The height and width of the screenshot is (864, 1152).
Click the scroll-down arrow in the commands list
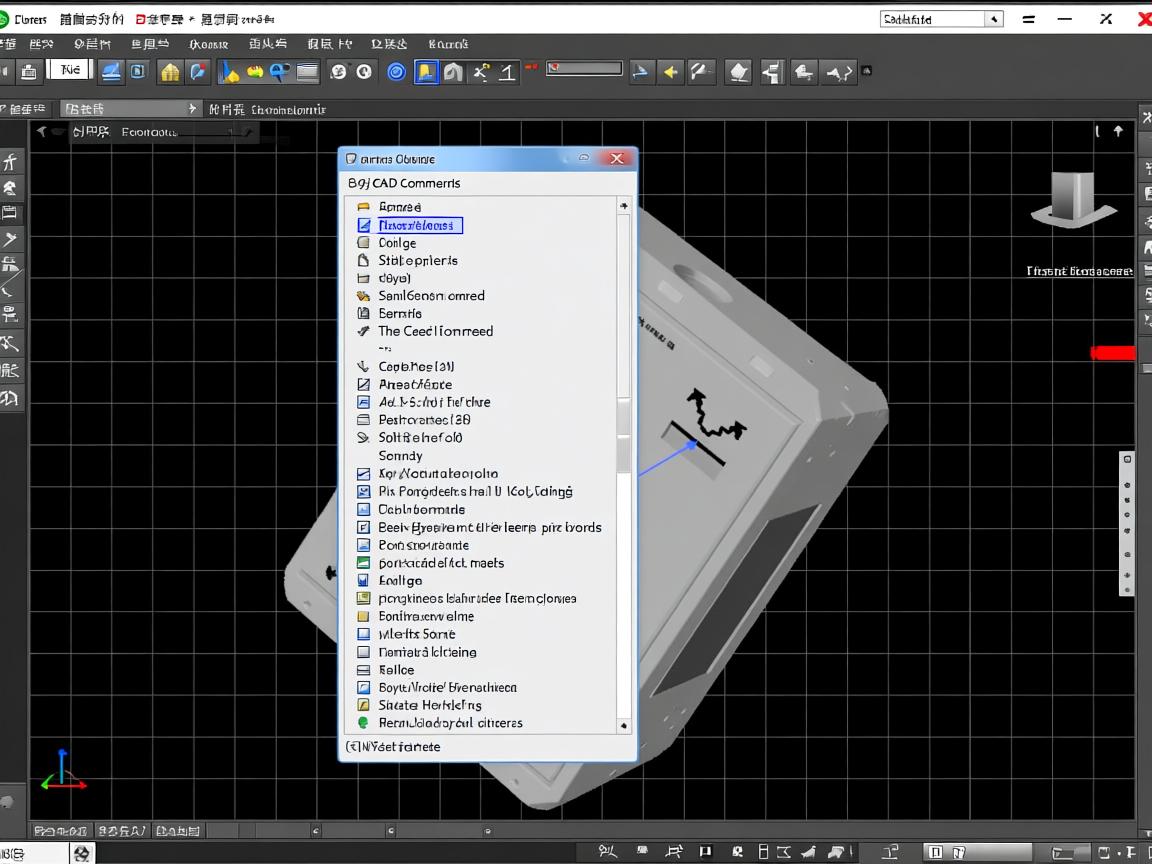(624, 726)
